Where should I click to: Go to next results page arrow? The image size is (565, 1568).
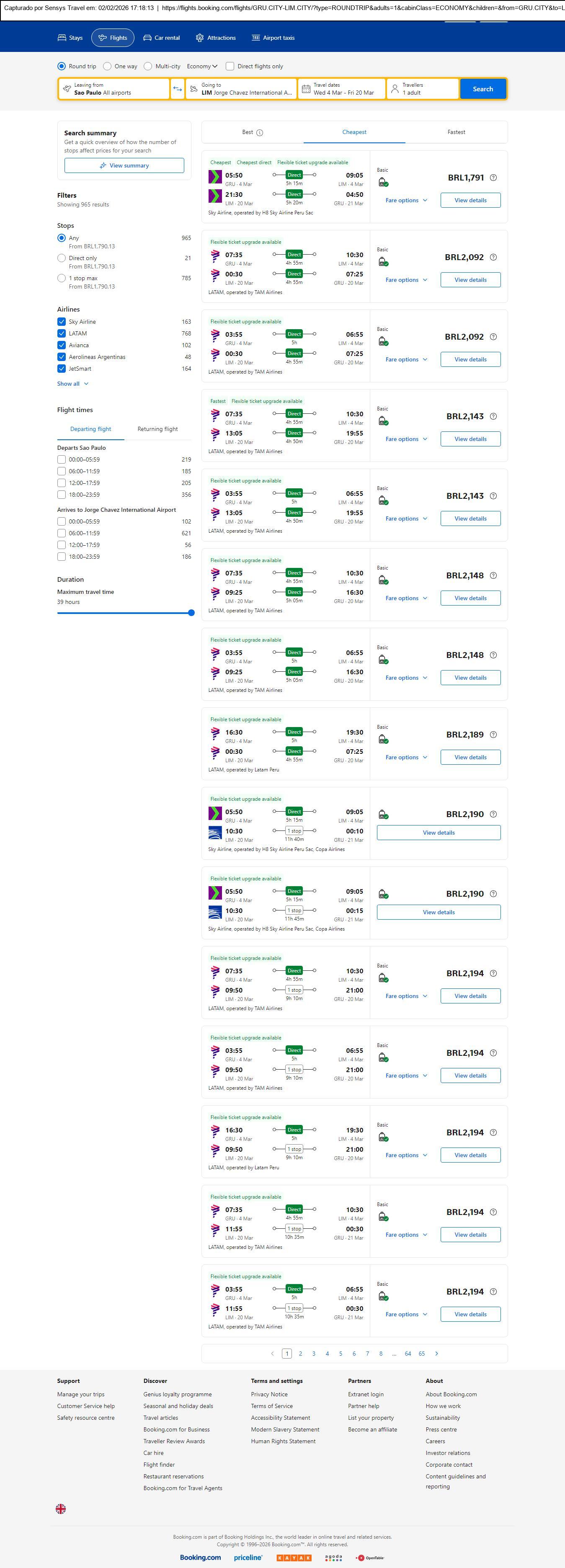[x=436, y=1353]
